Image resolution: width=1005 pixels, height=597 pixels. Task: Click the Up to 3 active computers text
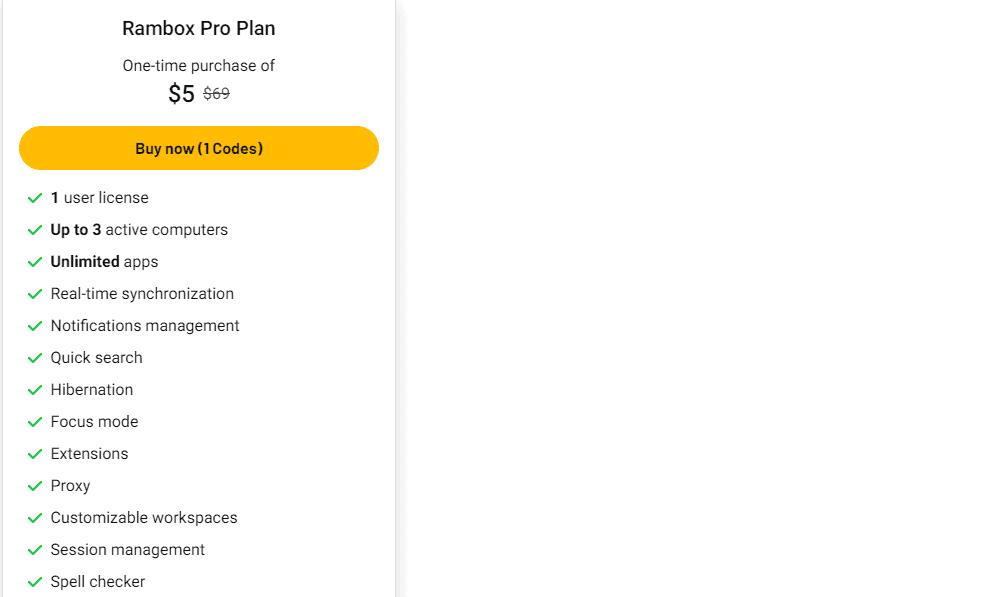click(139, 230)
